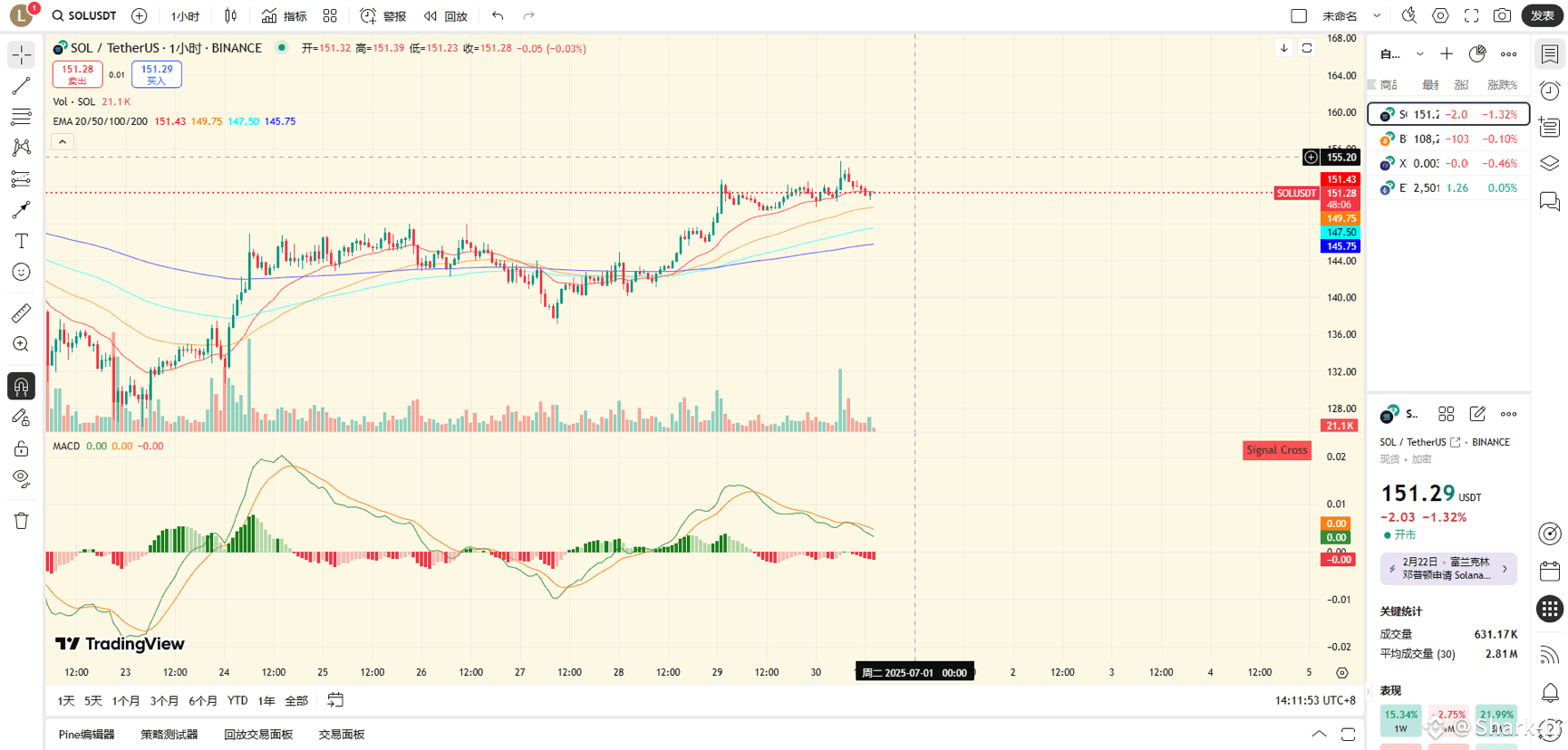Activate the zoom in tool
Screen dimensions: 1568x750
(21, 344)
